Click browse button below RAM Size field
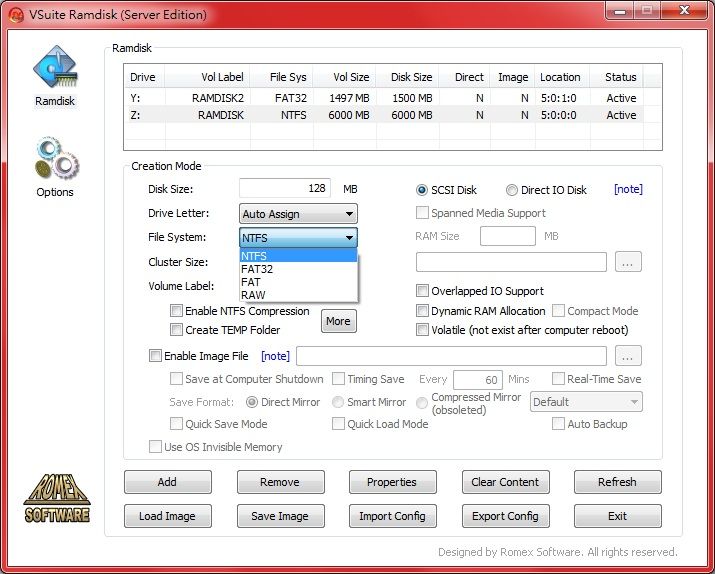 tap(628, 262)
